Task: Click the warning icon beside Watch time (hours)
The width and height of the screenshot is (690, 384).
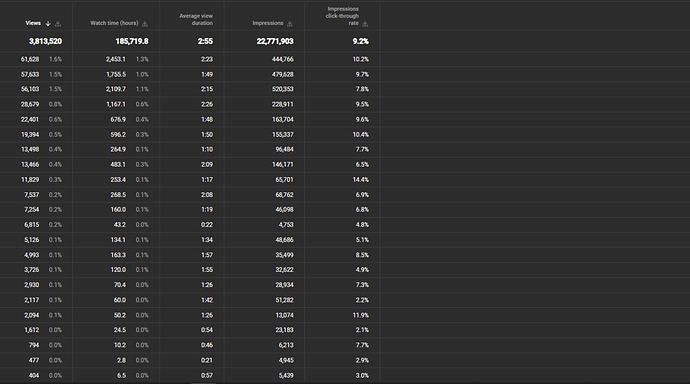Action: pyautogui.click(x=145, y=24)
